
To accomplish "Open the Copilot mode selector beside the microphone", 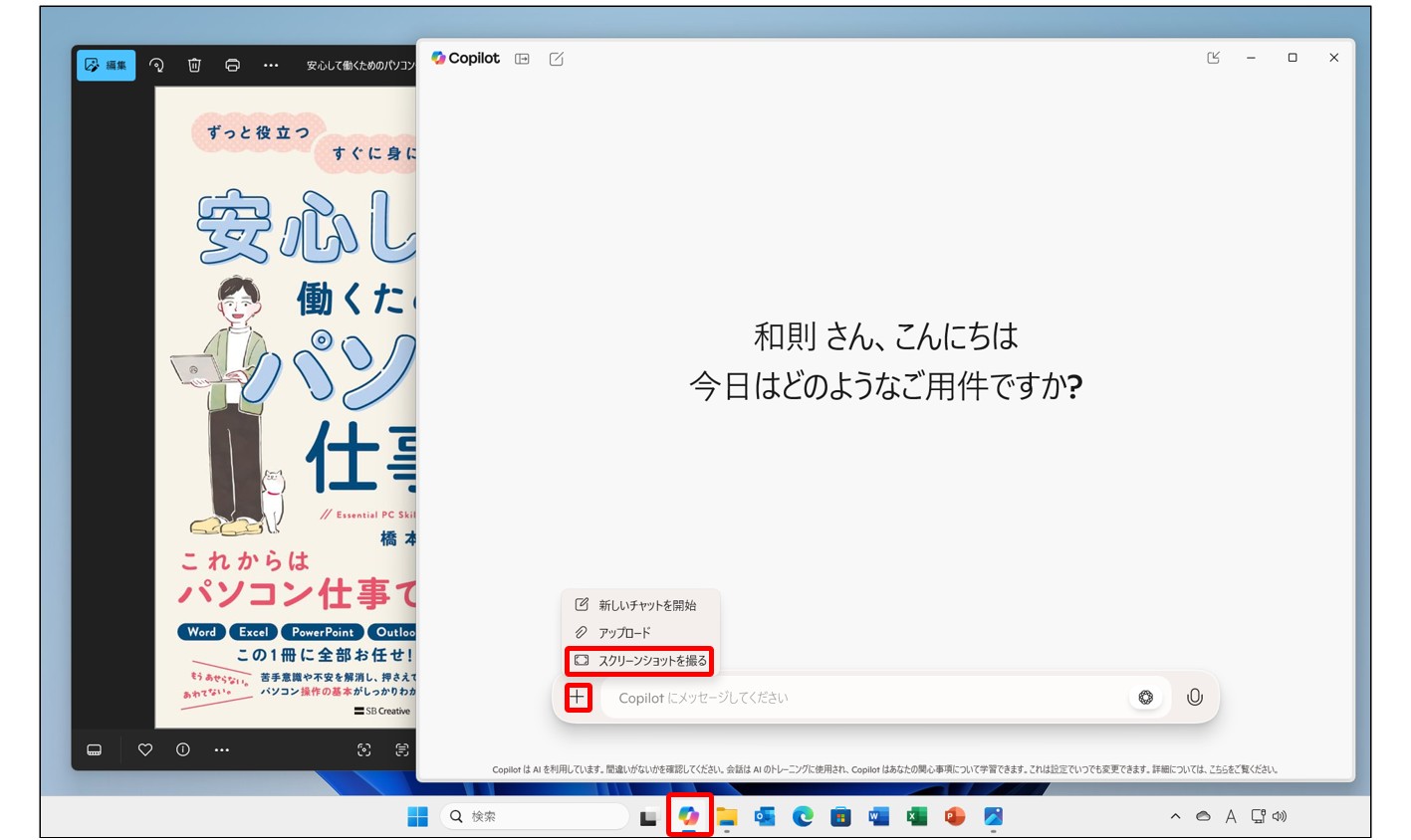I will [x=1146, y=698].
